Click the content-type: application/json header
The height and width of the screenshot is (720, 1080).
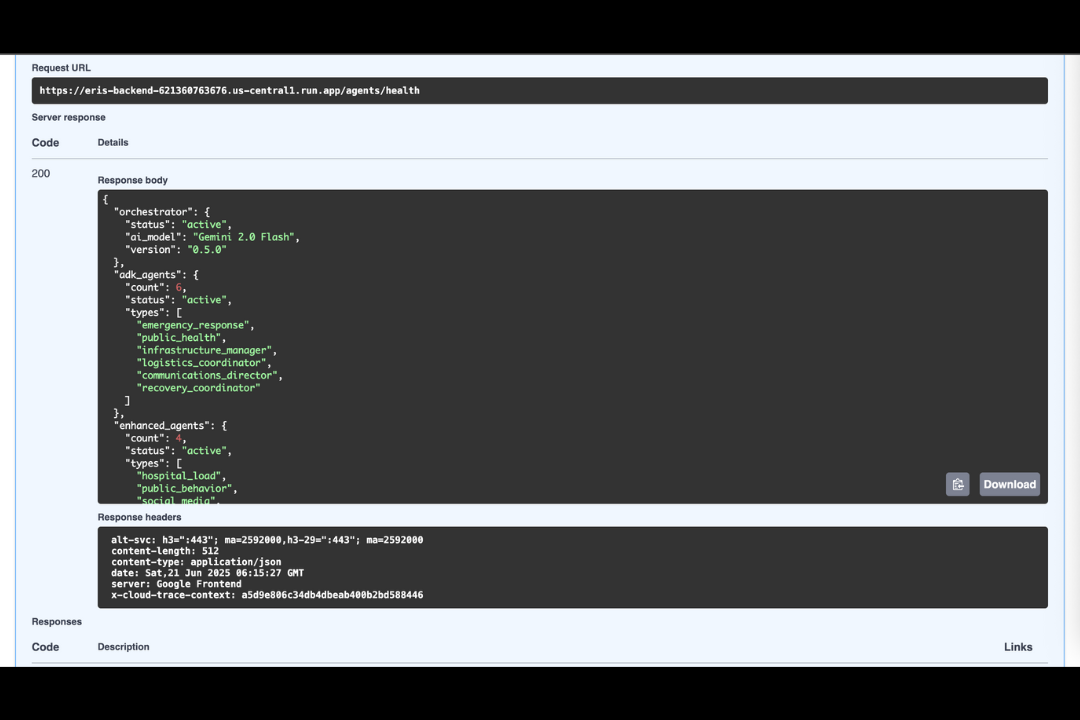click(196, 562)
